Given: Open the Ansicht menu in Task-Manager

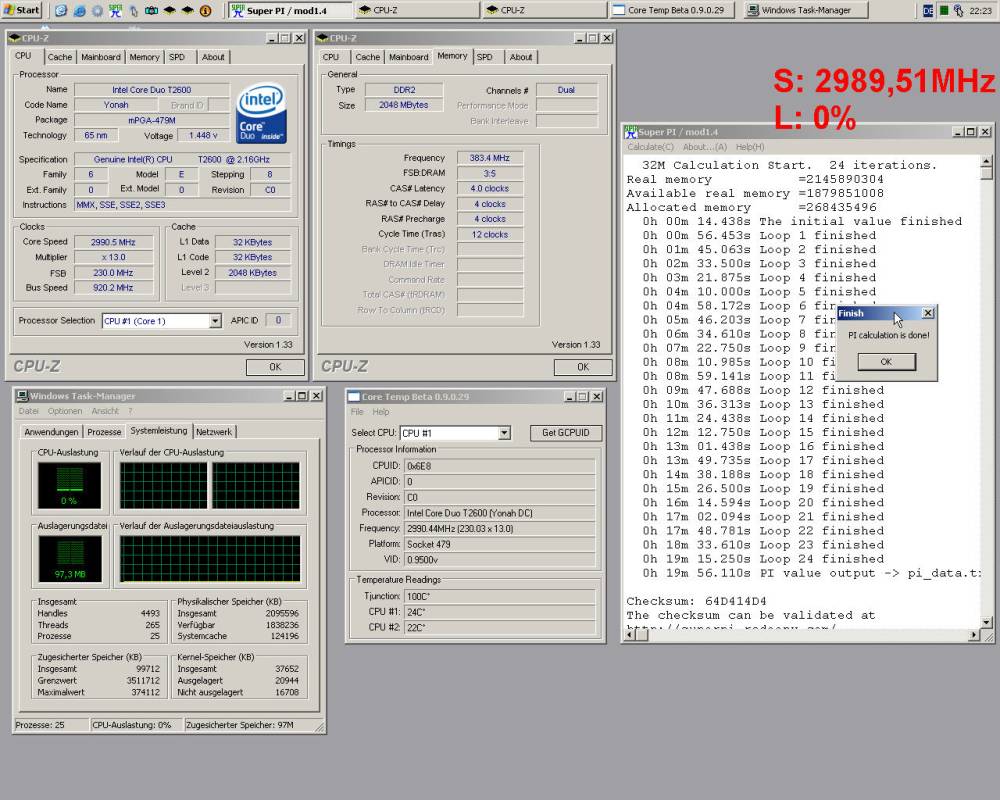Looking at the screenshot, I should coord(105,411).
